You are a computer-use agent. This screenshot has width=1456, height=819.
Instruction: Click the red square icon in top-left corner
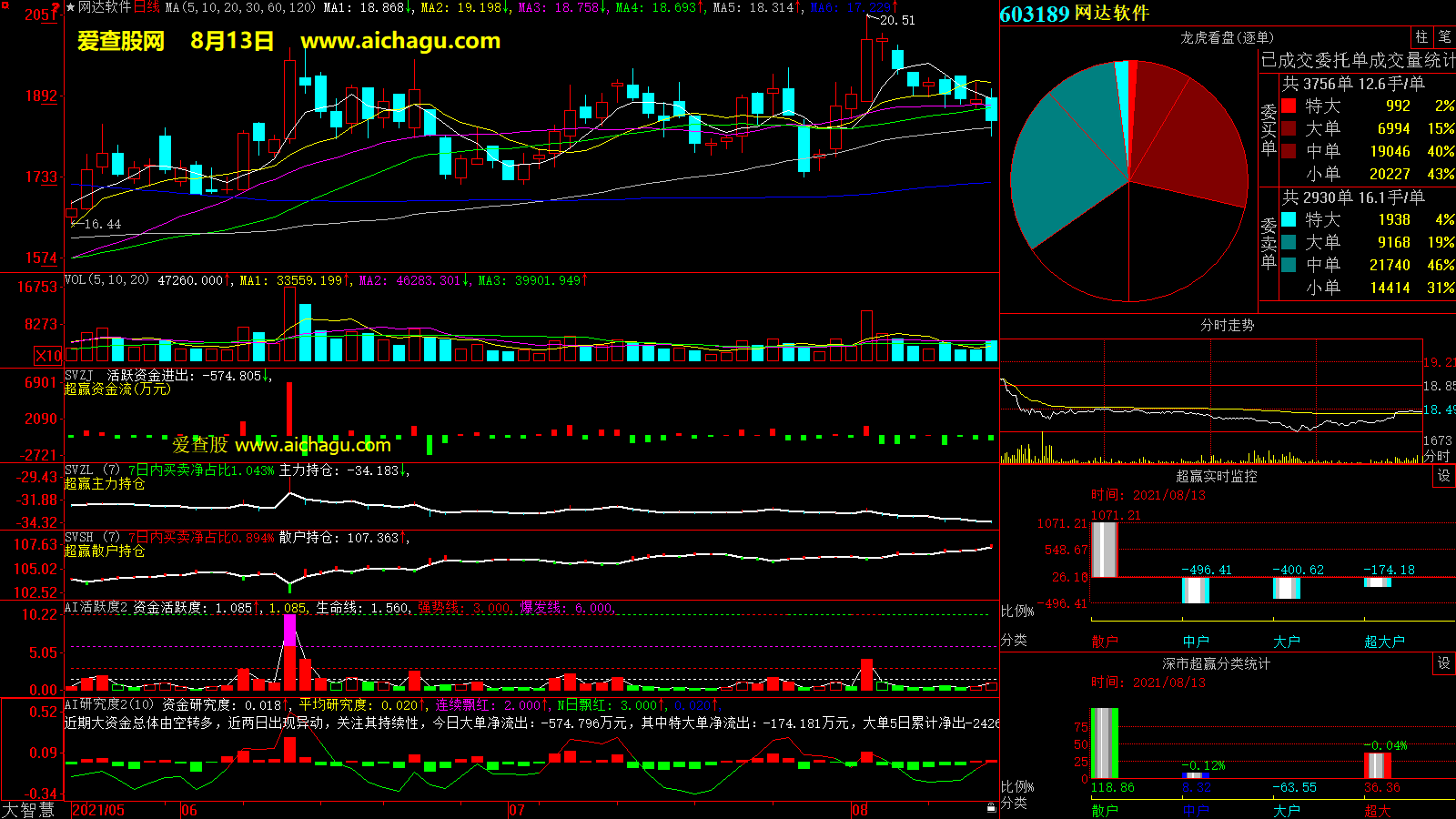click(5, 5)
